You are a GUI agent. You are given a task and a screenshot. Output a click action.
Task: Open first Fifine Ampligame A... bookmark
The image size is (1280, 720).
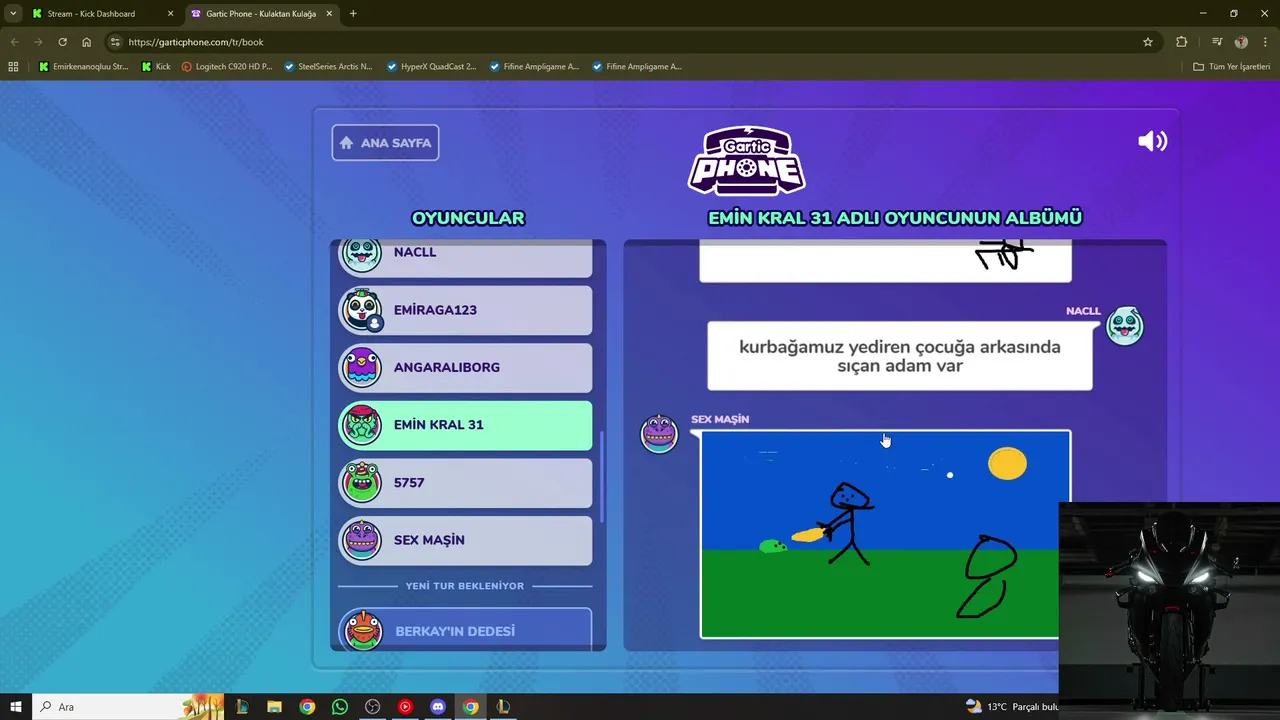coord(534,67)
